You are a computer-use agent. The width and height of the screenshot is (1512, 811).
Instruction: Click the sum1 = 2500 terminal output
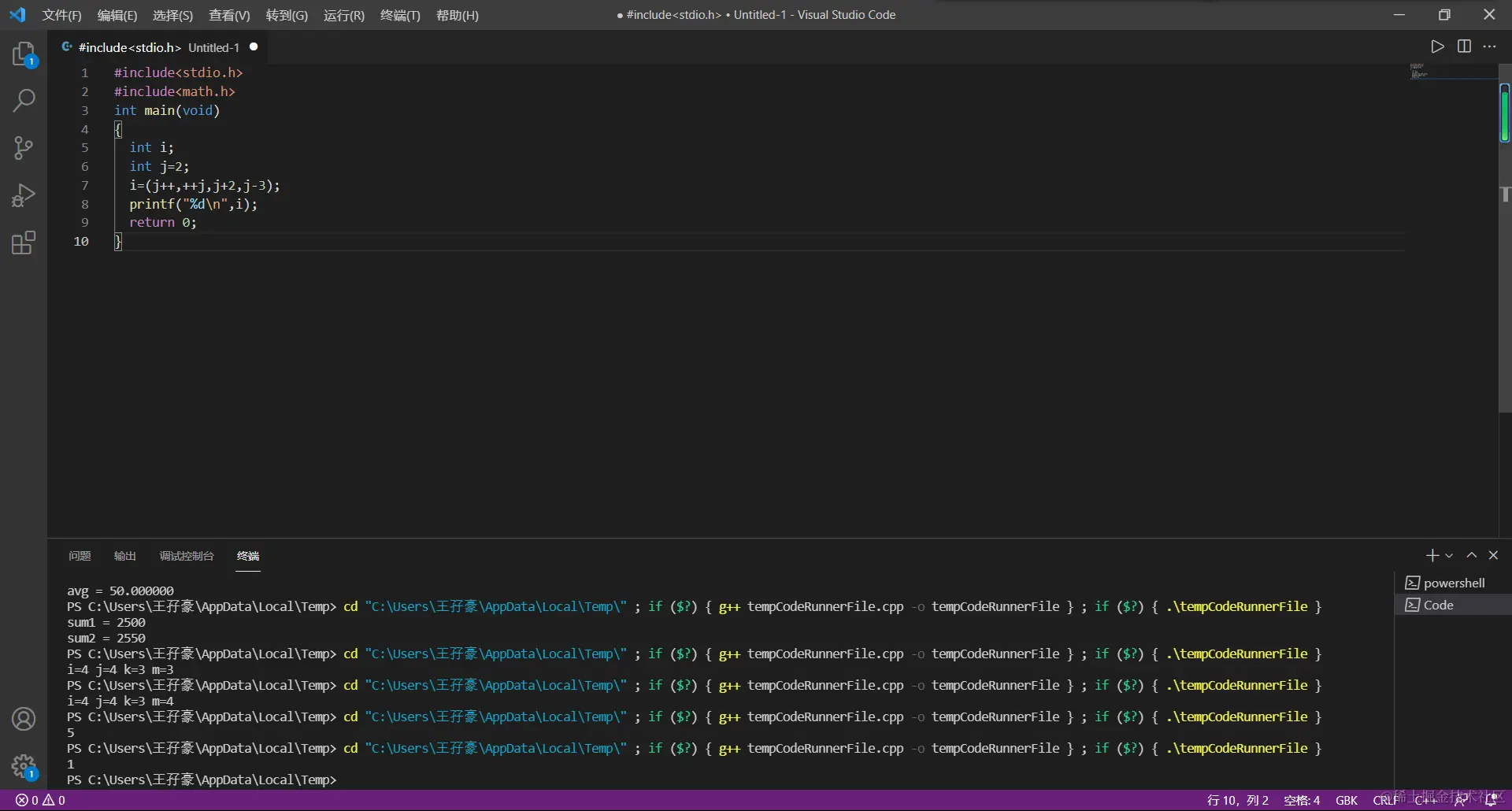(106, 622)
